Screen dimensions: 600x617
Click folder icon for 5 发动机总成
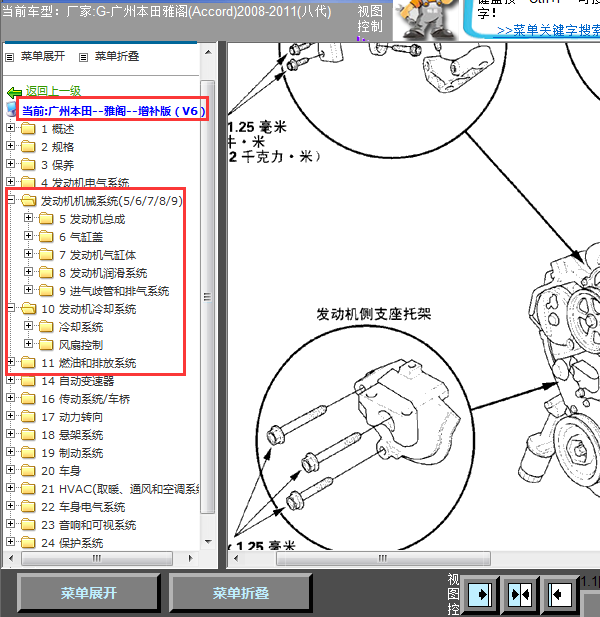(46, 219)
